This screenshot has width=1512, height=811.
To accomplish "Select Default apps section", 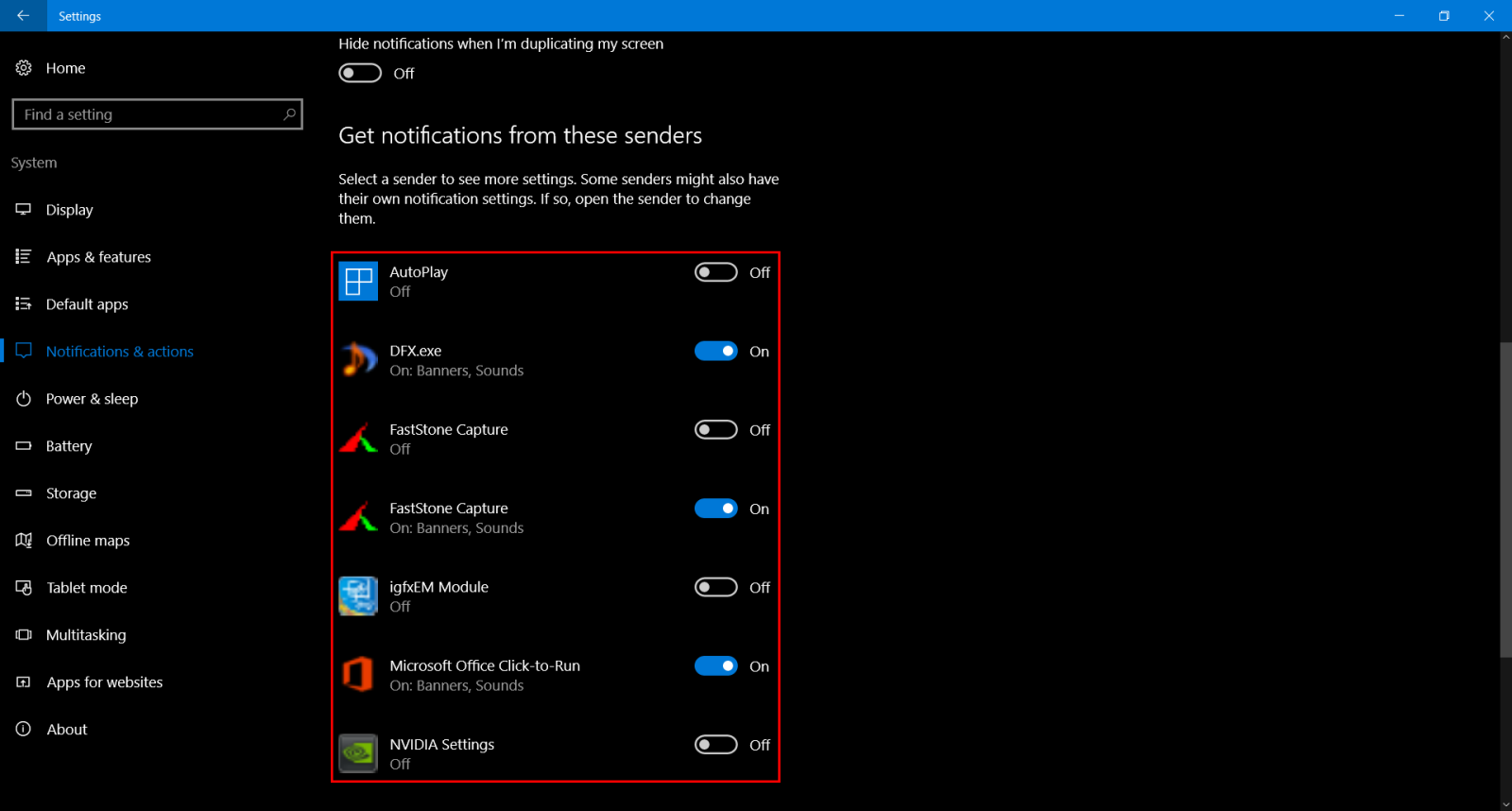I will (87, 304).
